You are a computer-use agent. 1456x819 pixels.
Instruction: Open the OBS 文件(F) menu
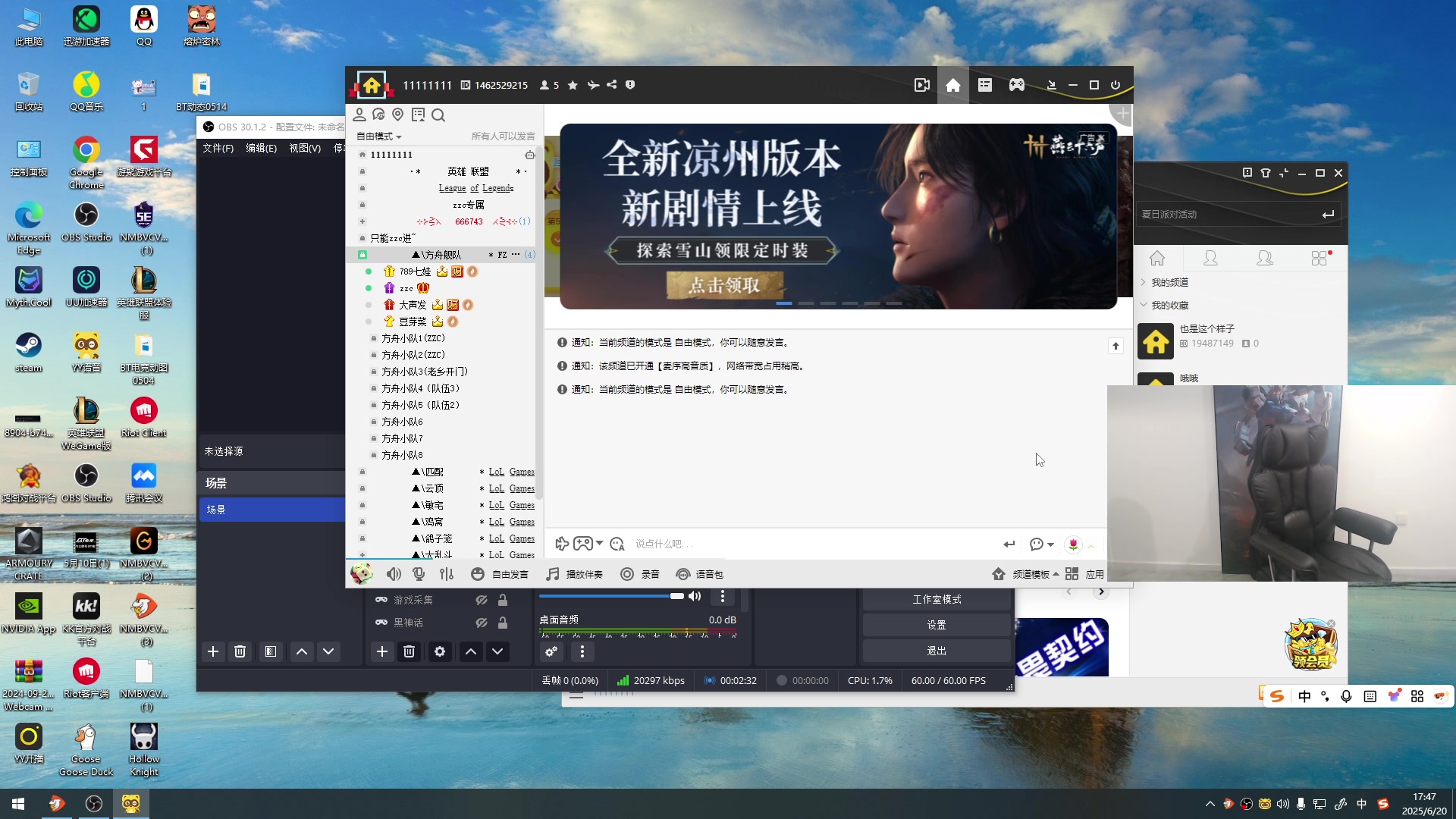tap(218, 148)
